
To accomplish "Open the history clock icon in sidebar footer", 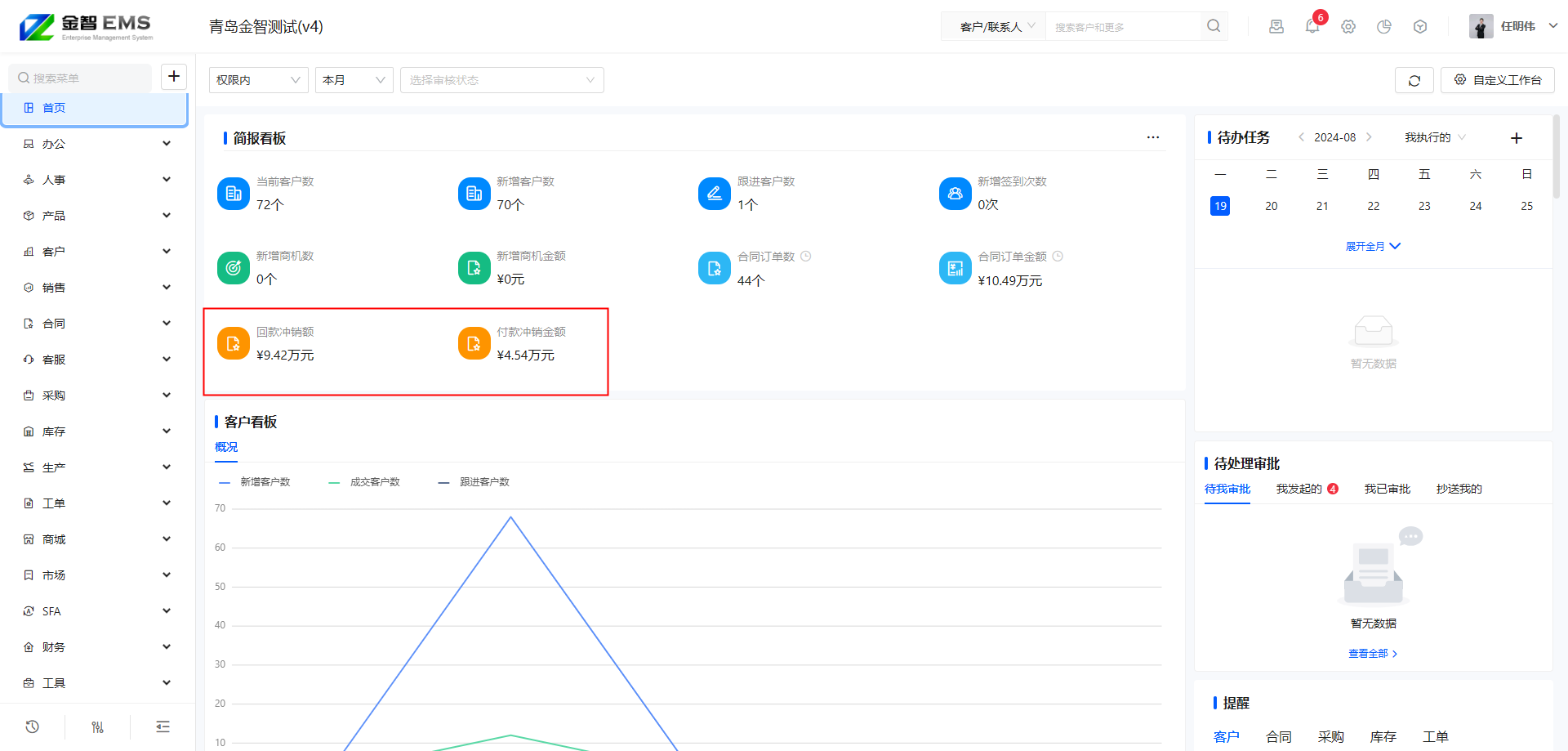I will (33, 726).
